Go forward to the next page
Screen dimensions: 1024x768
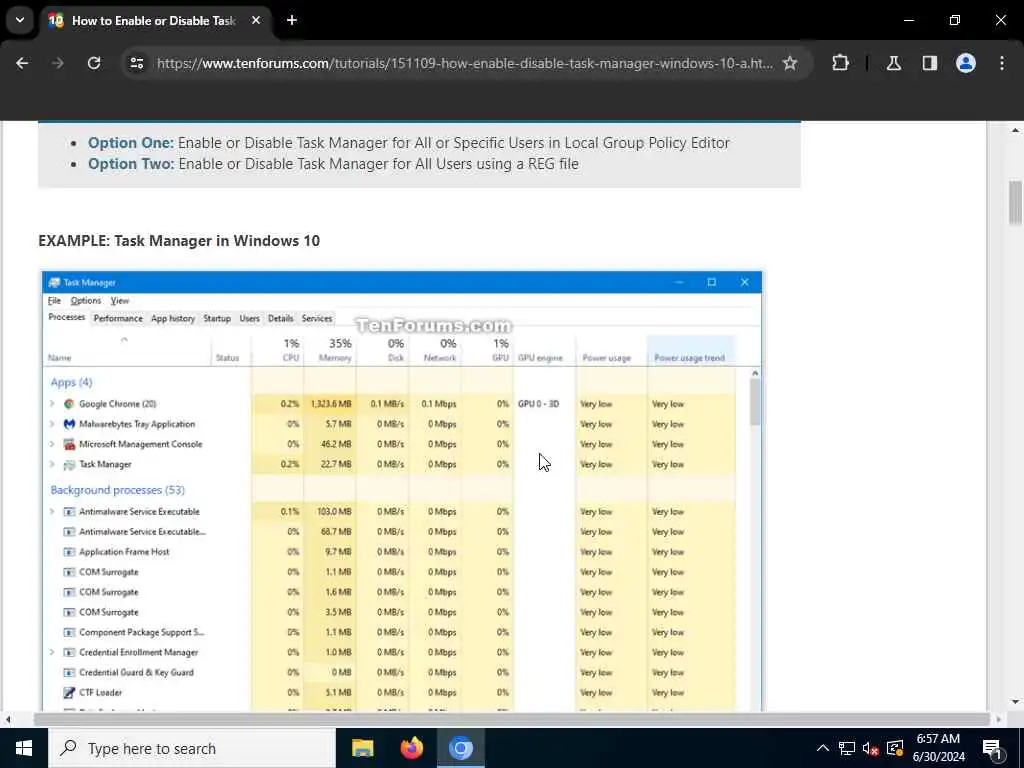[x=58, y=63]
